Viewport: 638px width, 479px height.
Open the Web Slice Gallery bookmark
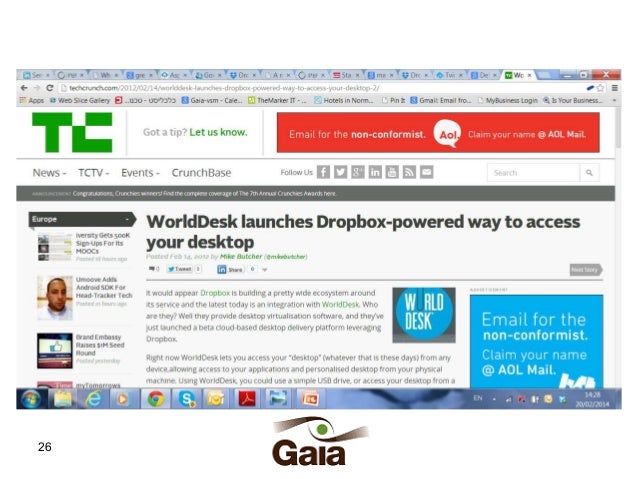pyautogui.click(x=80, y=100)
